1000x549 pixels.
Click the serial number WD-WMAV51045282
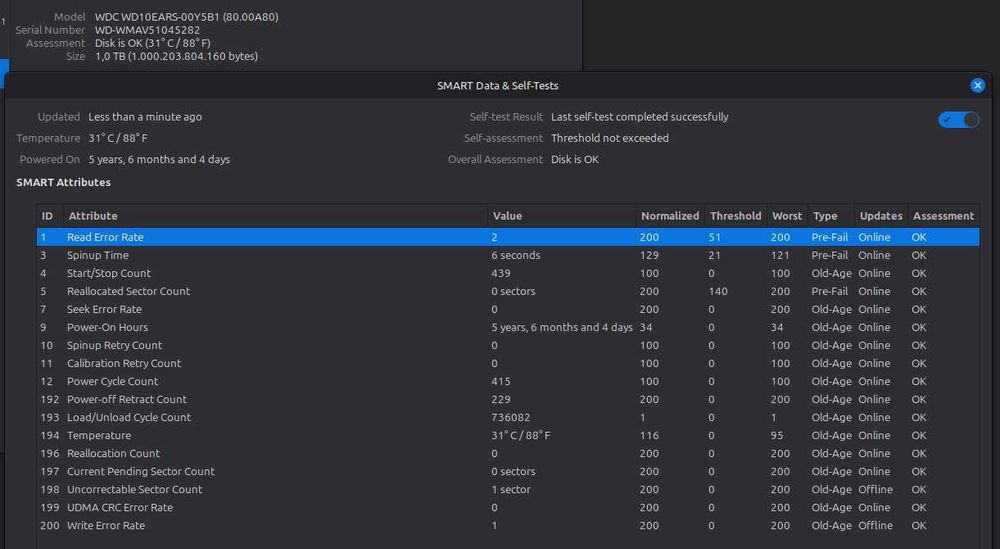pyautogui.click(x=147, y=30)
